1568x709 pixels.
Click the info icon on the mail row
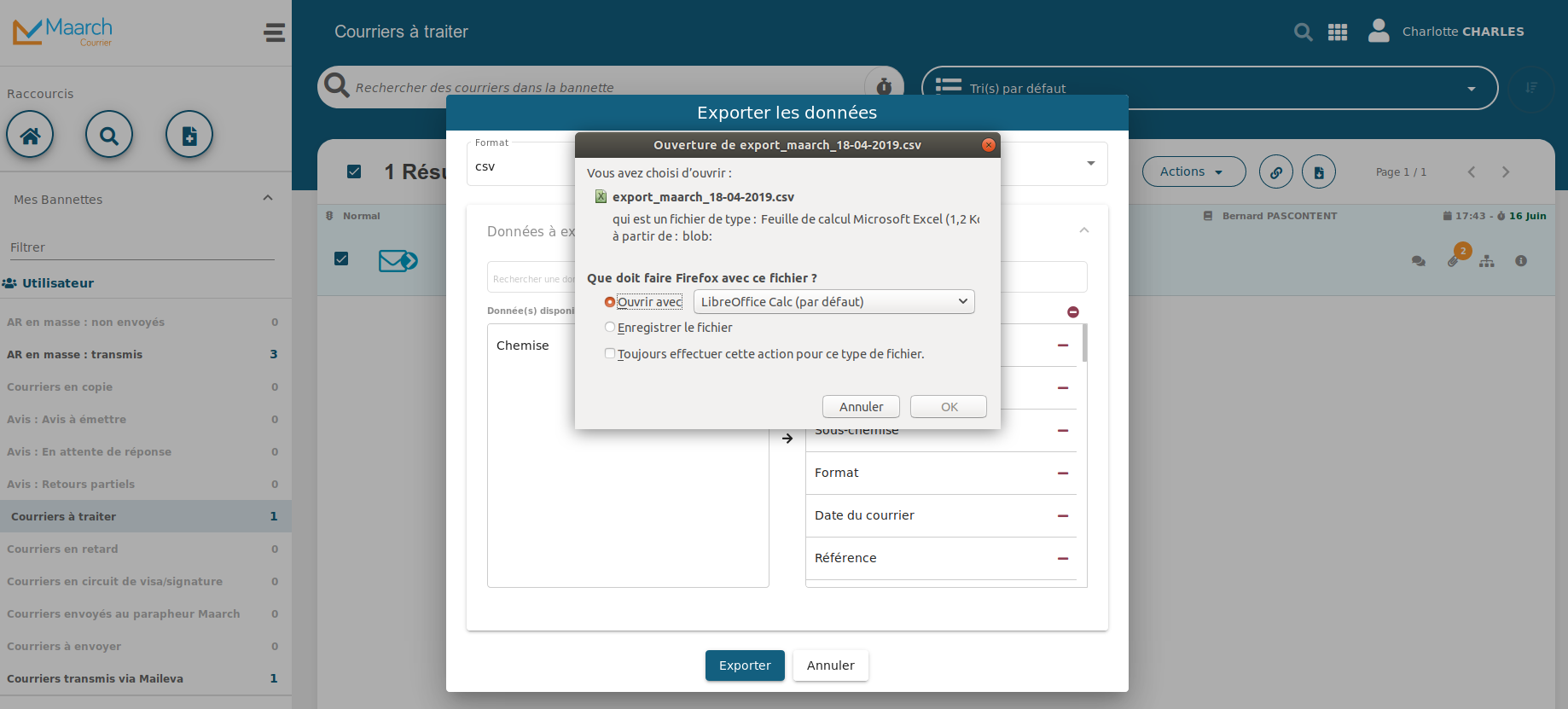pos(1521,261)
